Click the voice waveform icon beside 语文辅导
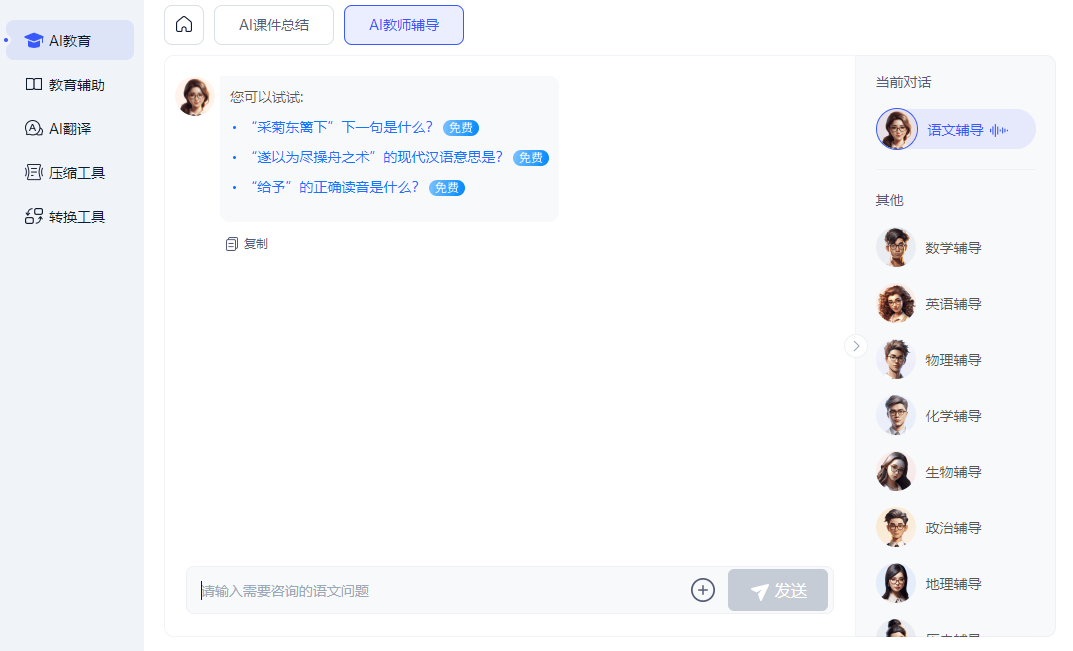Image resolution: width=1073 pixels, height=651 pixels. coord(999,130)
